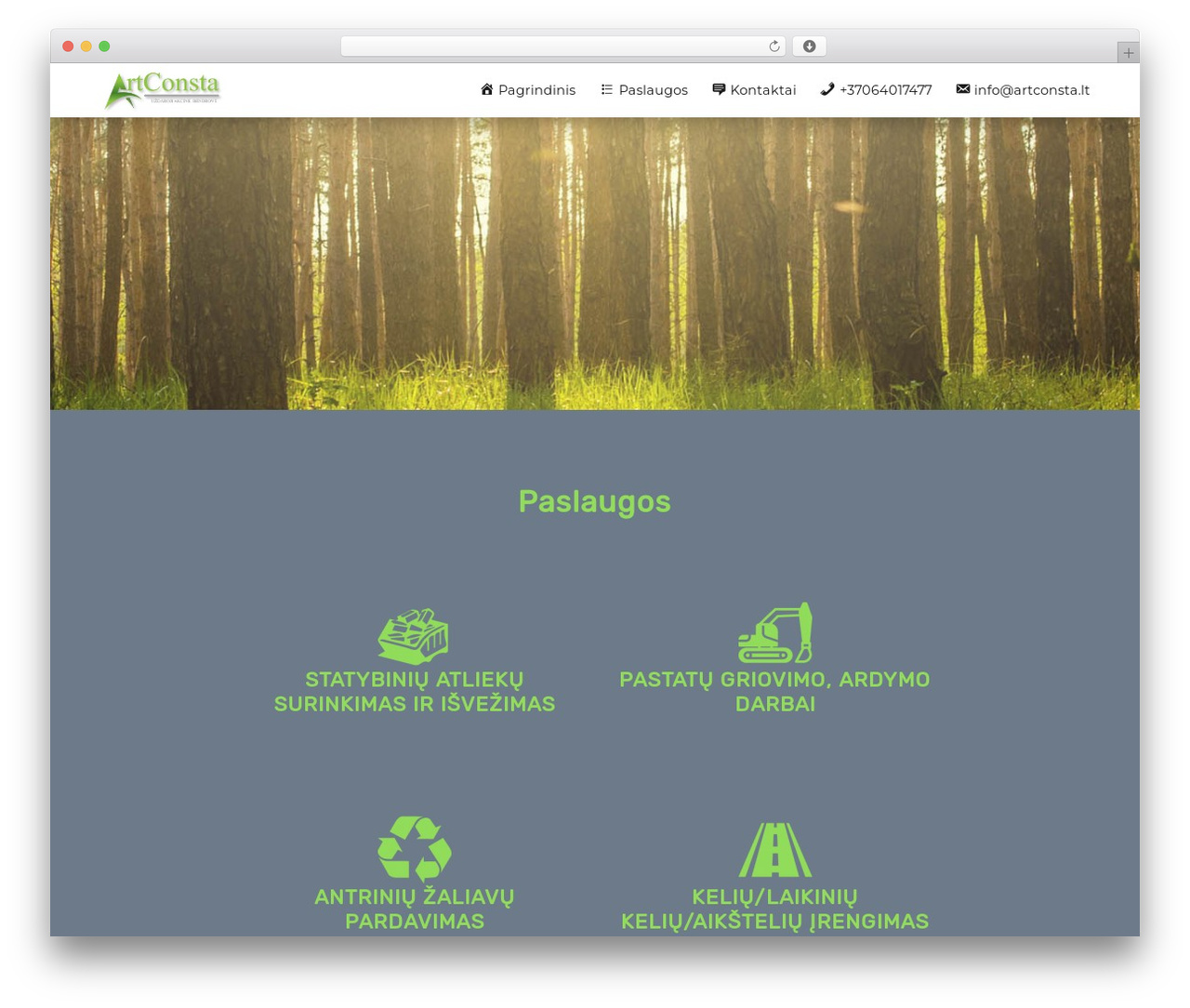This screenshot has width=1190, height=1008.
Task: Click the ArtConsta logo
Action: click(163, 90)
